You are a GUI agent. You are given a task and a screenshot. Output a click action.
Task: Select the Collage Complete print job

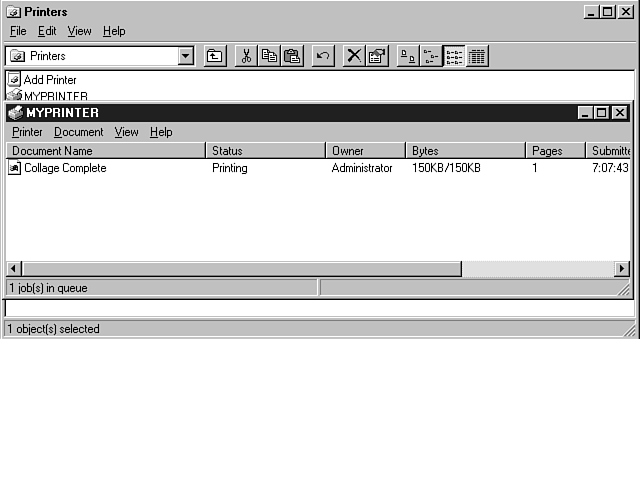pyautogui.click(x=64, y=168)
